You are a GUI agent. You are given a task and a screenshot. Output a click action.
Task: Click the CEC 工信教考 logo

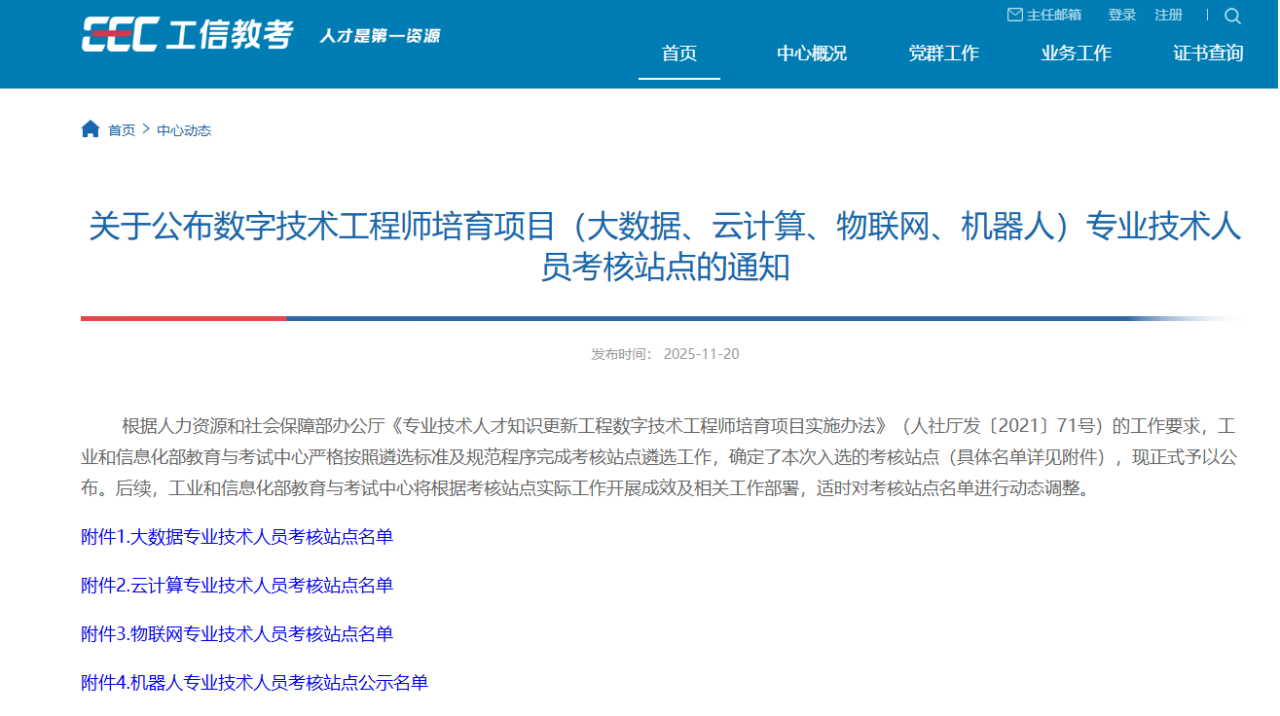coord(187,35)
